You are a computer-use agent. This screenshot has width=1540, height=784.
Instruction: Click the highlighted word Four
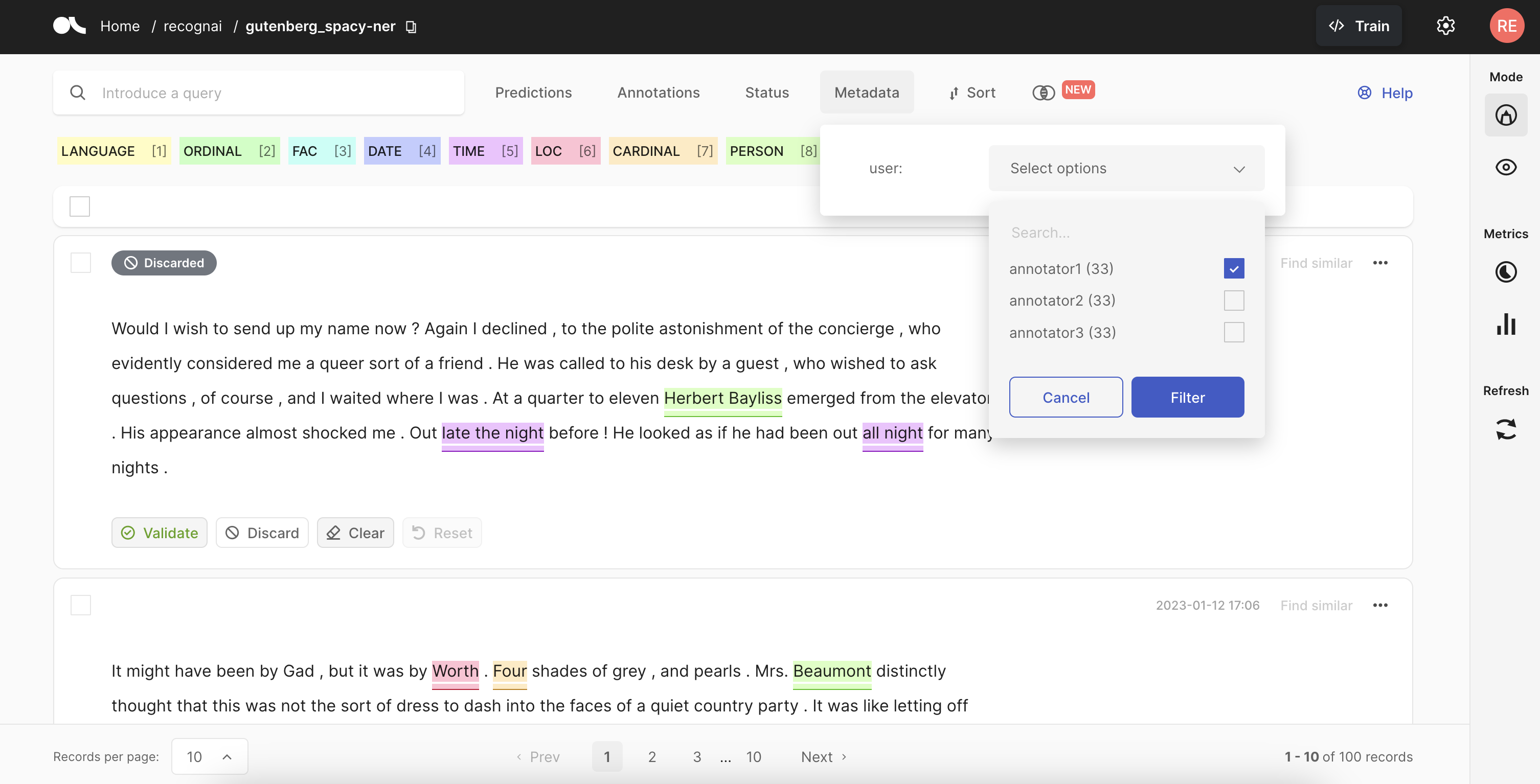pos(510,671)
